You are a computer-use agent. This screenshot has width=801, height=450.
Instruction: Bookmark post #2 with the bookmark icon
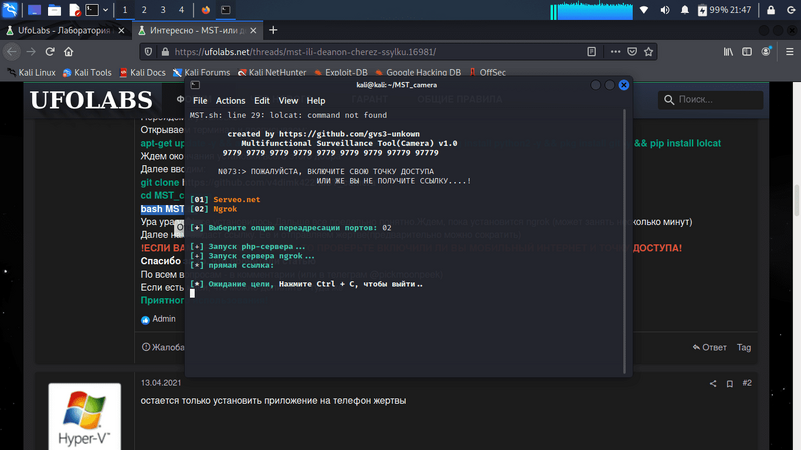pos(729,384)
